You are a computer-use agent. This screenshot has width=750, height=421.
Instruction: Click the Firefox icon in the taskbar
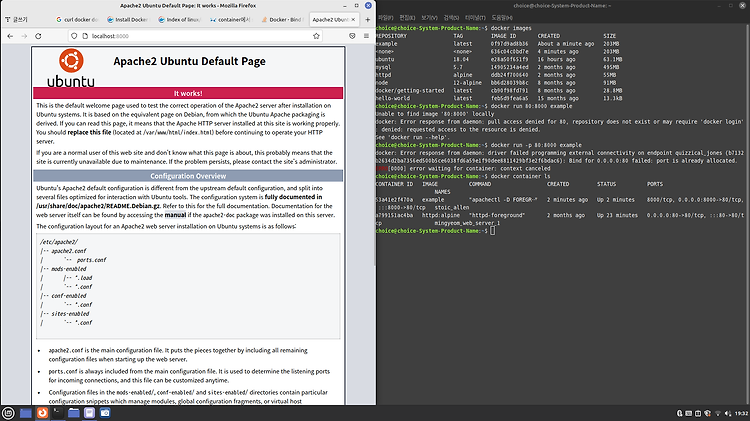(x=42, y=413)
